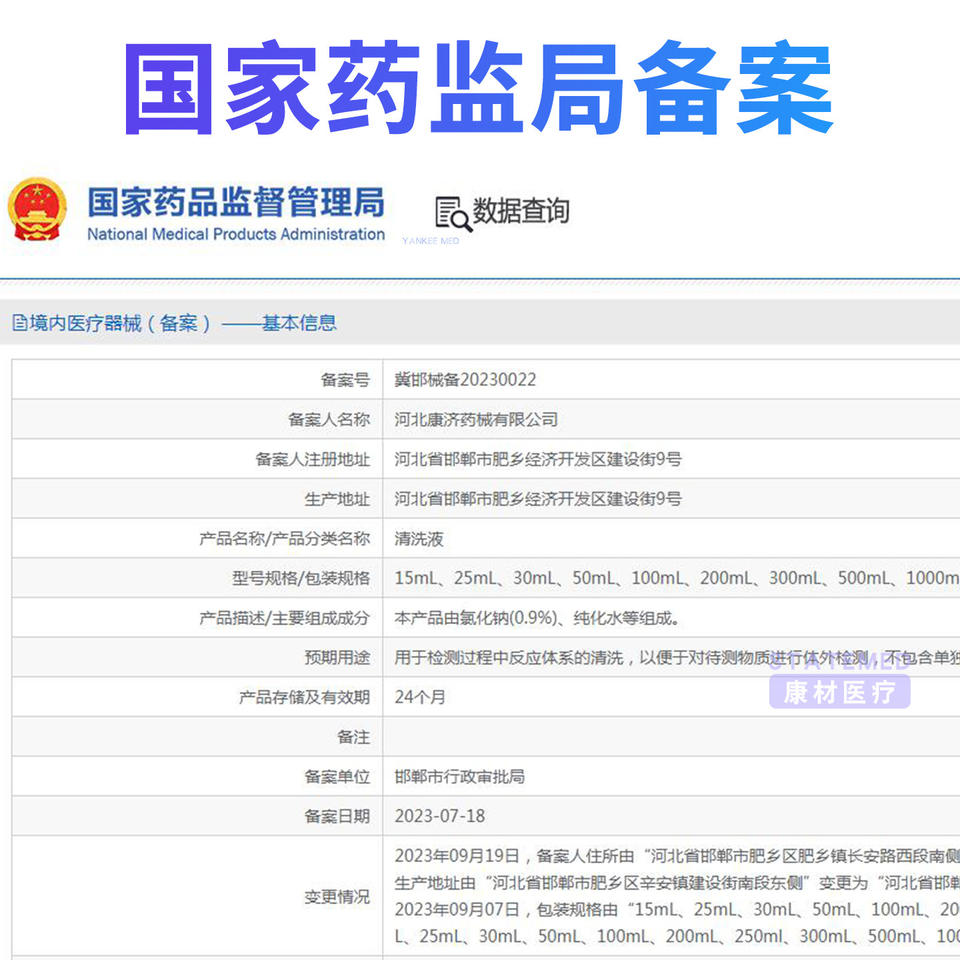This screenshot has height=960, width=960.
Task: Click the product description mentioning 氯化钠(0.9%)
Action: tap(538, 618)
